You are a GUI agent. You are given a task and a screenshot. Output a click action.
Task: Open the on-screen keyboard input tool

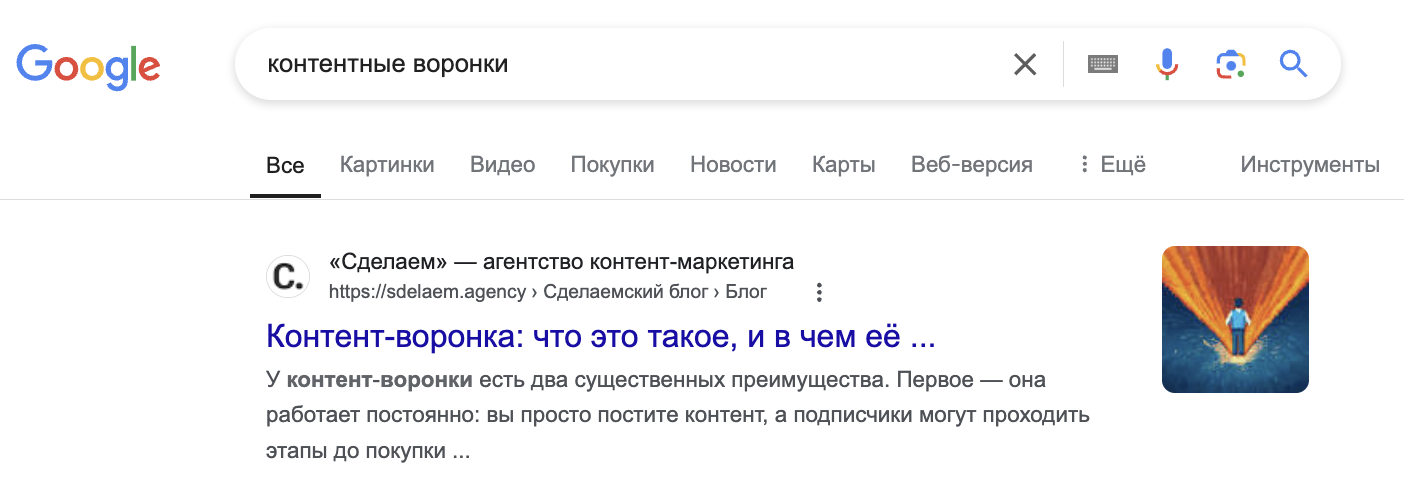[1103, 65]
